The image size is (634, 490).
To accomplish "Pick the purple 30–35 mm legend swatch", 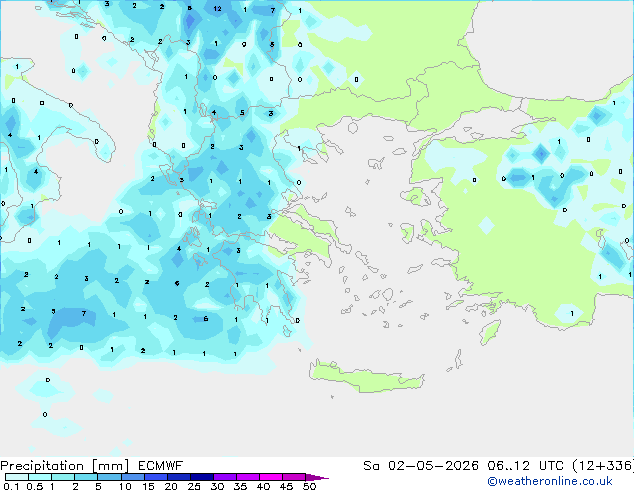I will pyautogui.click(x=225, y=477).
